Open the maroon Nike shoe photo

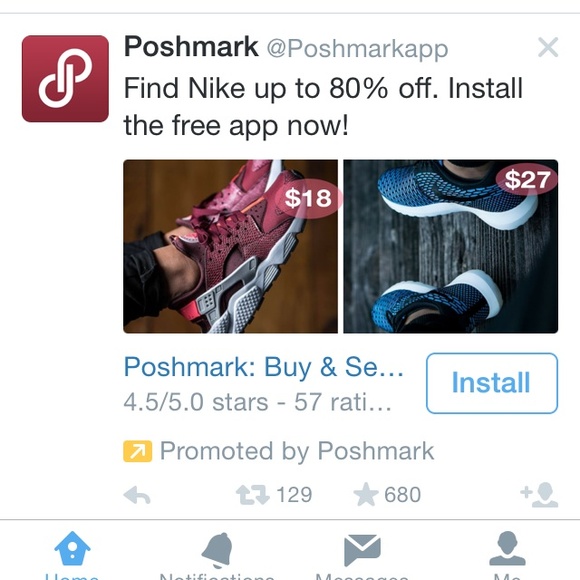[x=230, y=246]
